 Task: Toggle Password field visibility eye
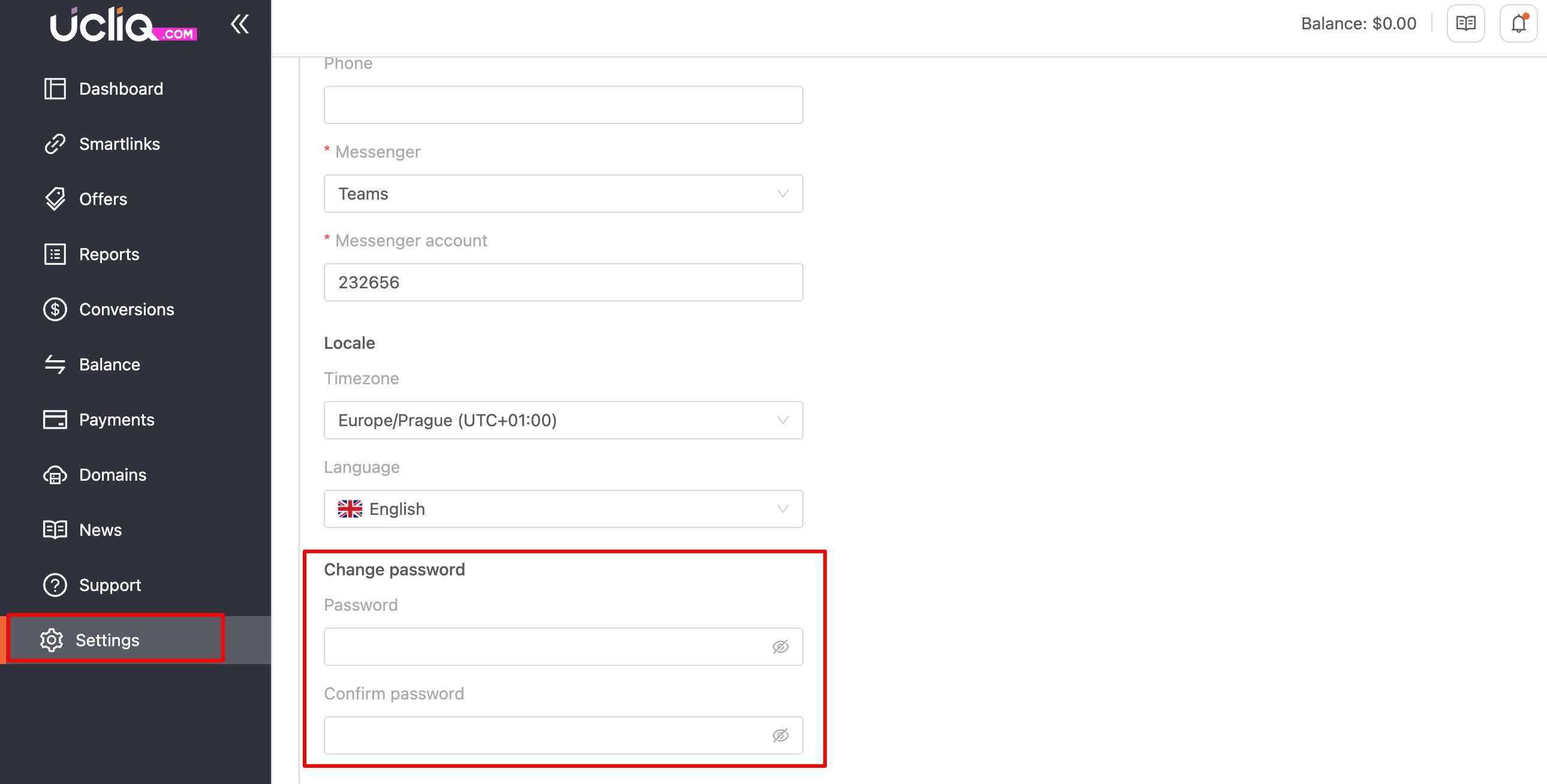click(x=780, y=647)
